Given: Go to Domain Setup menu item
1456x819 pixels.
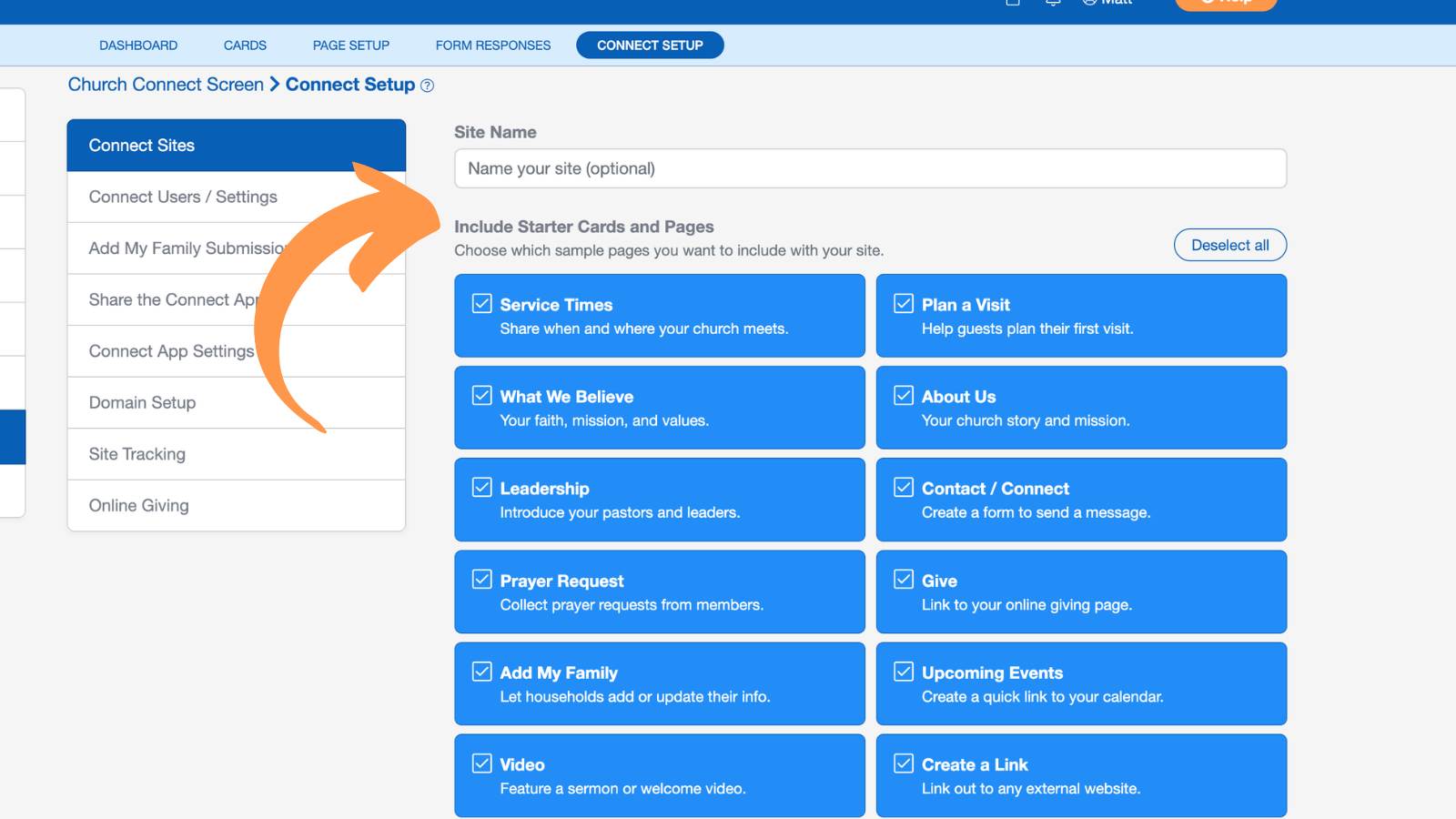Looking at the screenshot, I should [237, 402].
